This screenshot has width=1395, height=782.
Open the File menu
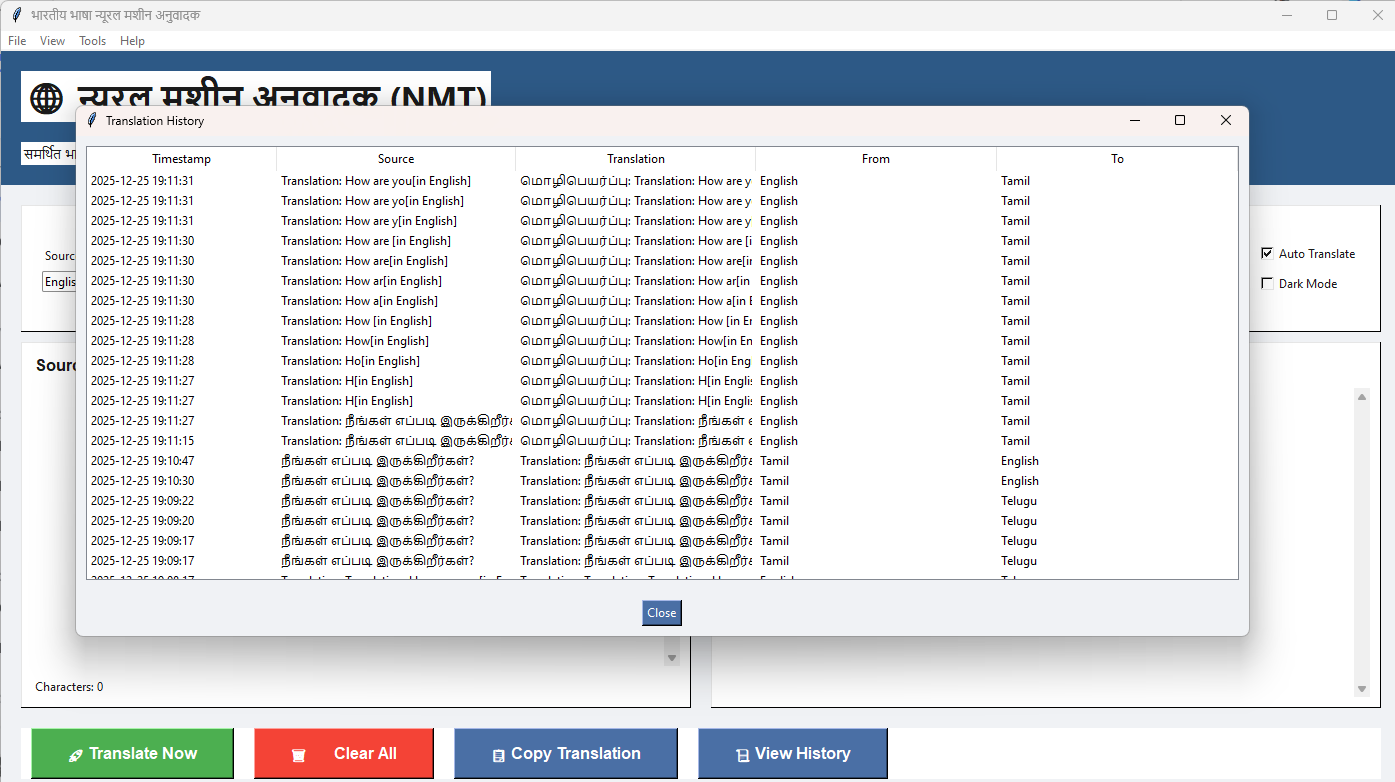tap(17, 41)
